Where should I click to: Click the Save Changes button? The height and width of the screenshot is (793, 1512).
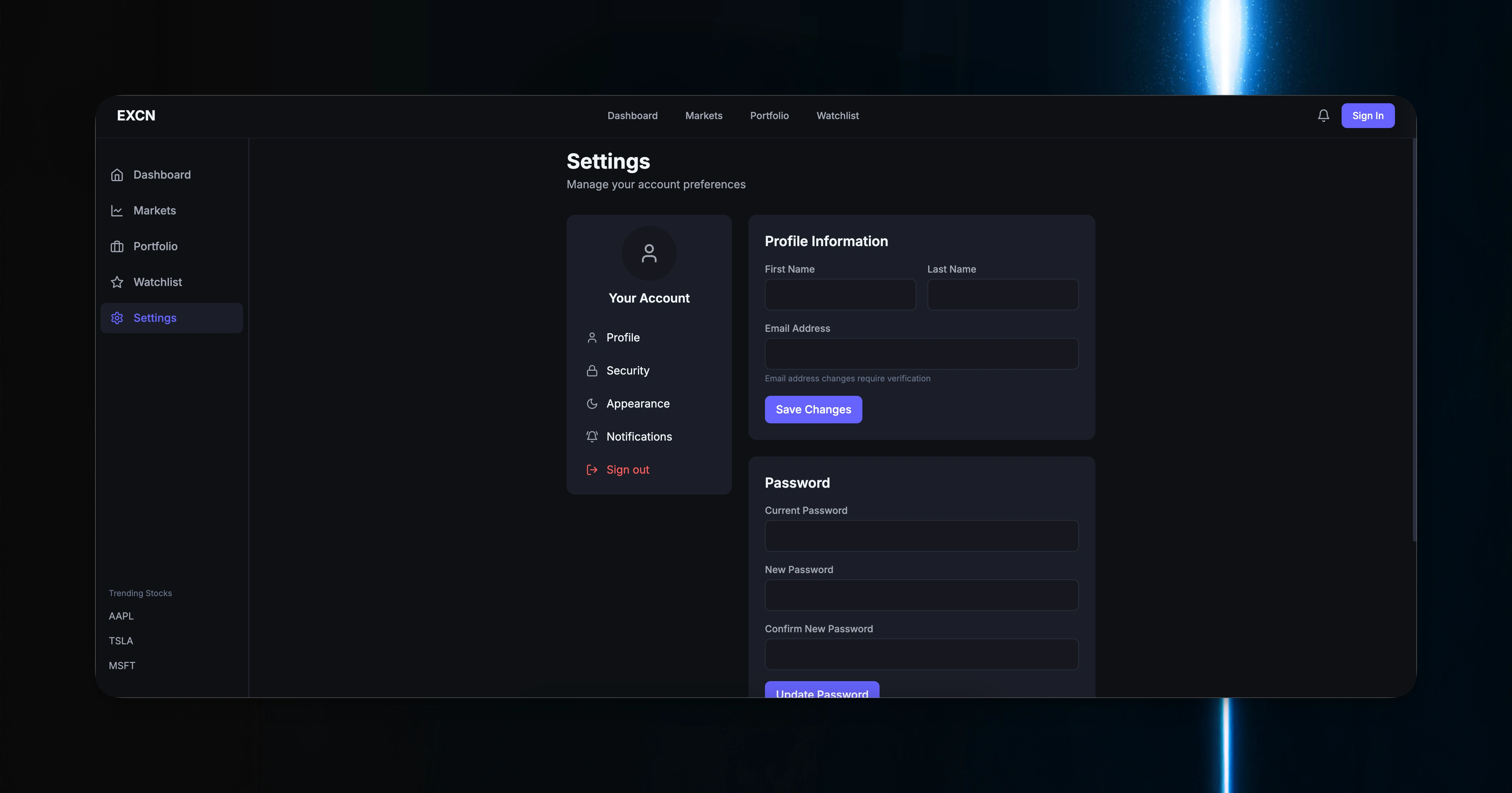click(813, 410)
